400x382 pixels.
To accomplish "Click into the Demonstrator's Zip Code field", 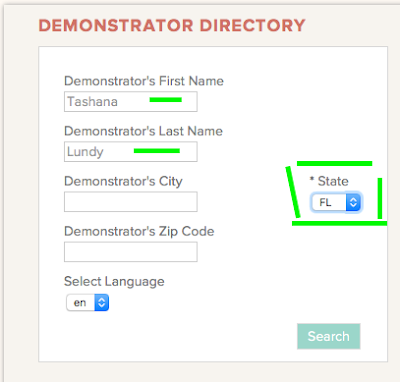I will pos(131,252).
